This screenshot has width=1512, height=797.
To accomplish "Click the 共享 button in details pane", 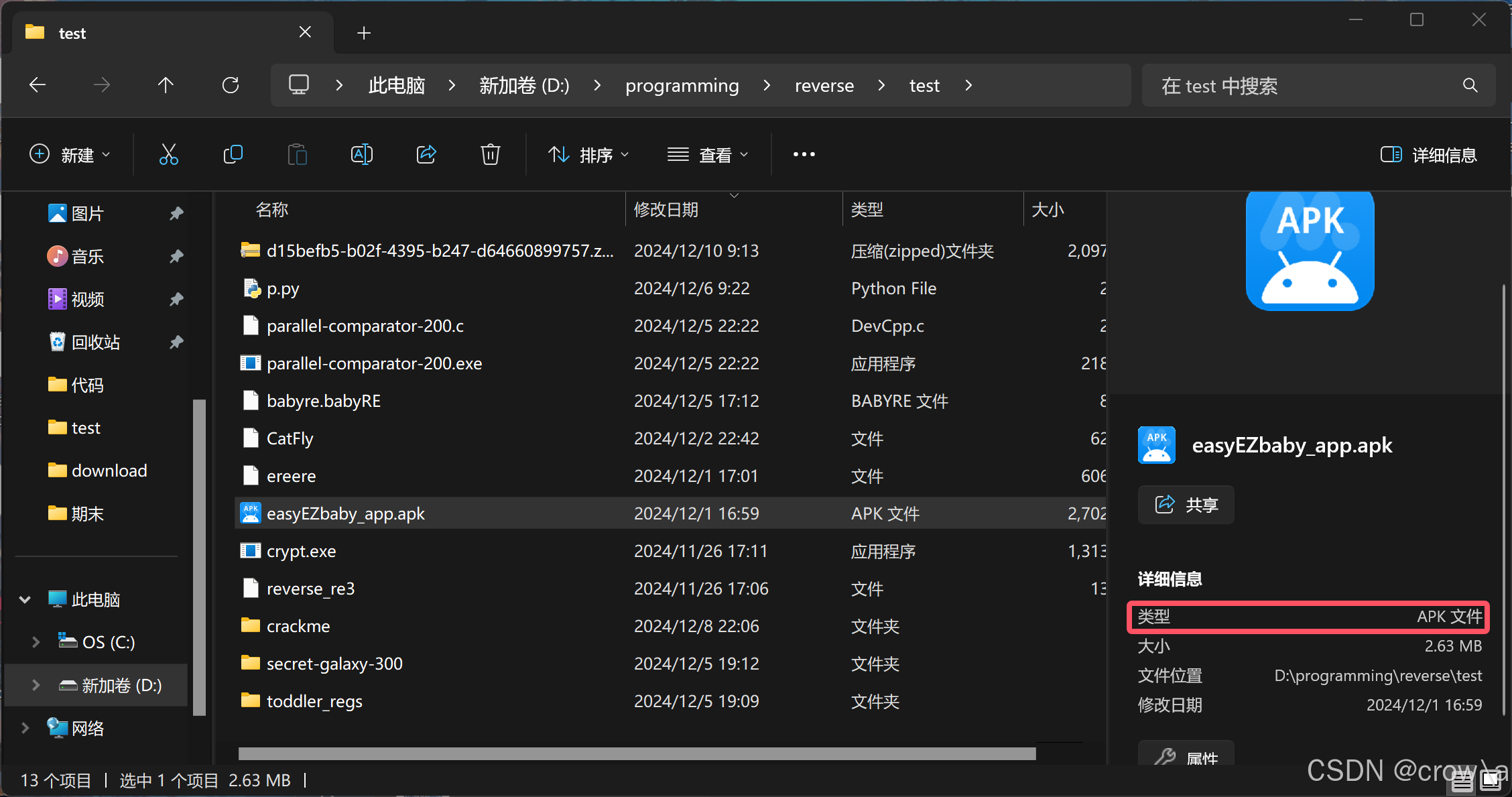I will (1186, 505).
